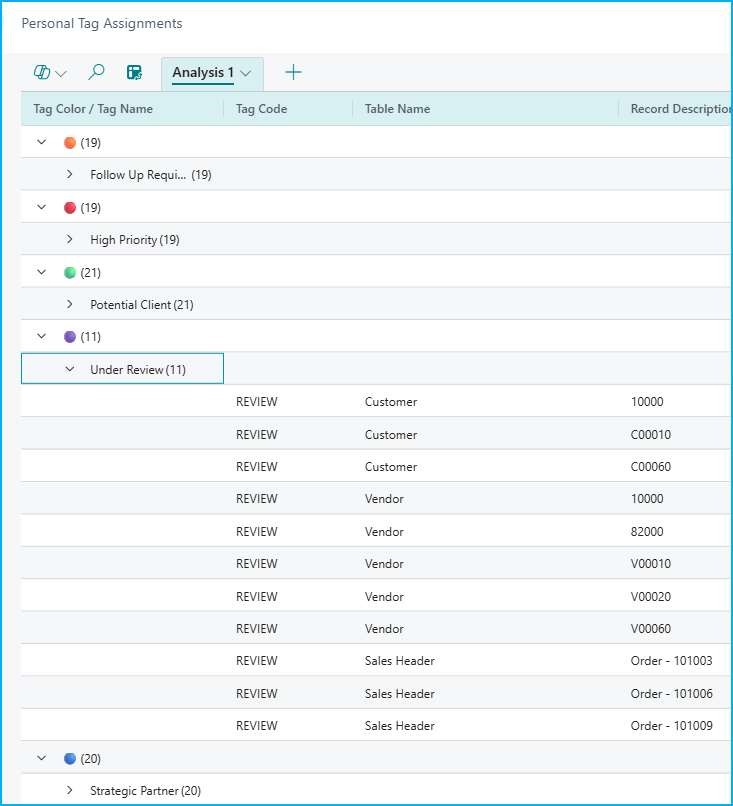The image size is (733, 806).
Task: Click the green tag color dot
Action: pyautogui.click(x=70, y=273)
